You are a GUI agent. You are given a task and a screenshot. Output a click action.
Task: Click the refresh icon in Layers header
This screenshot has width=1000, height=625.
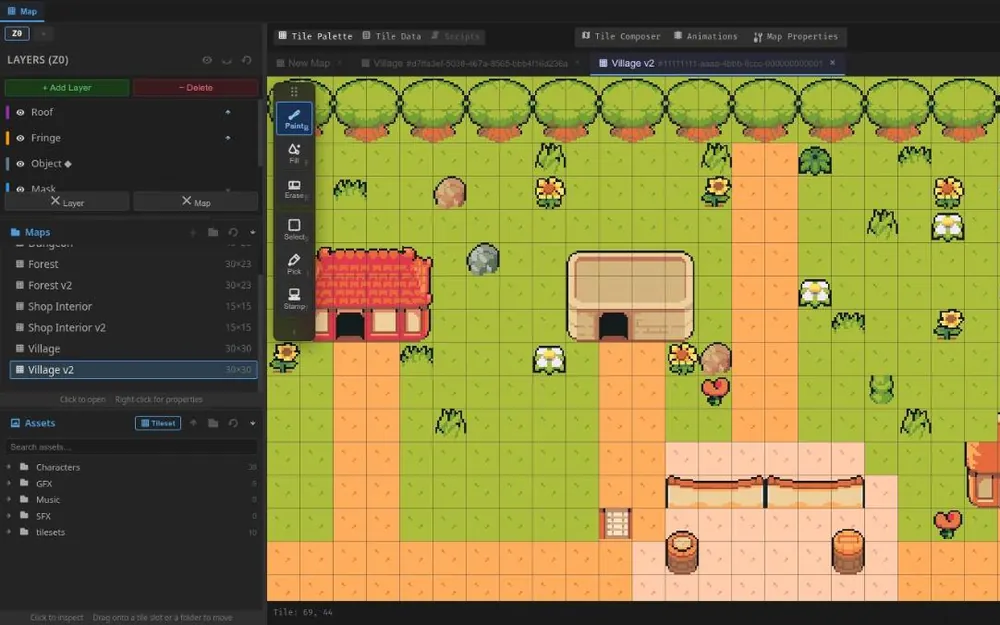[247, 60]
